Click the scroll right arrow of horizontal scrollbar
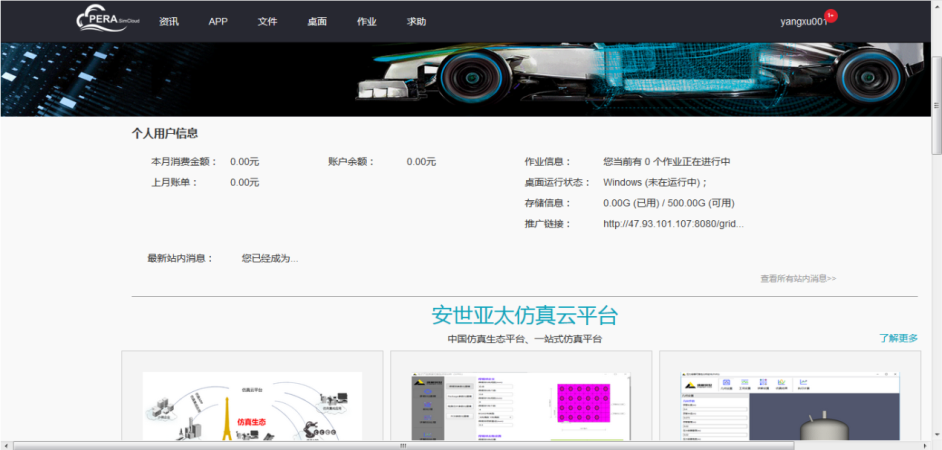The height and width of the screenshot is (450, 942). 926,446
